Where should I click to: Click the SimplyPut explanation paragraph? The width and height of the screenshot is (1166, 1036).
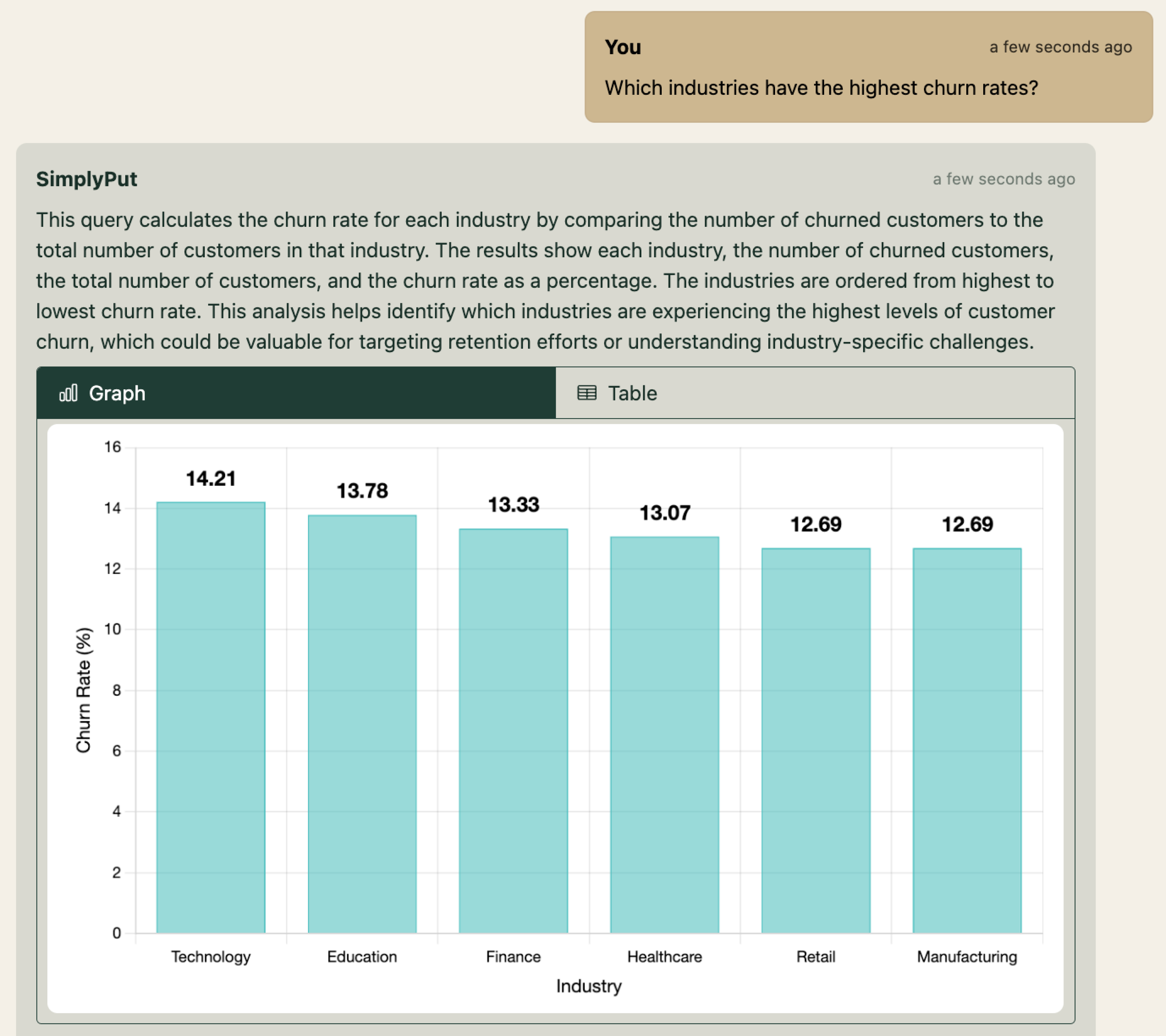[x=546, y=281]
